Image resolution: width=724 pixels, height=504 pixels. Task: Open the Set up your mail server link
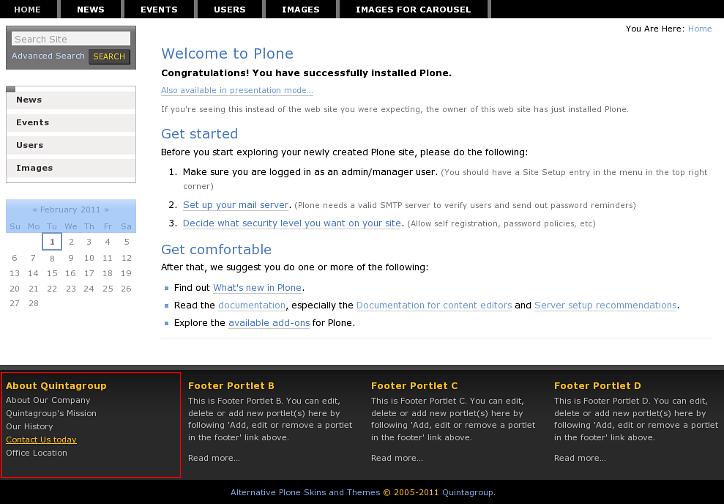(236, 204)
